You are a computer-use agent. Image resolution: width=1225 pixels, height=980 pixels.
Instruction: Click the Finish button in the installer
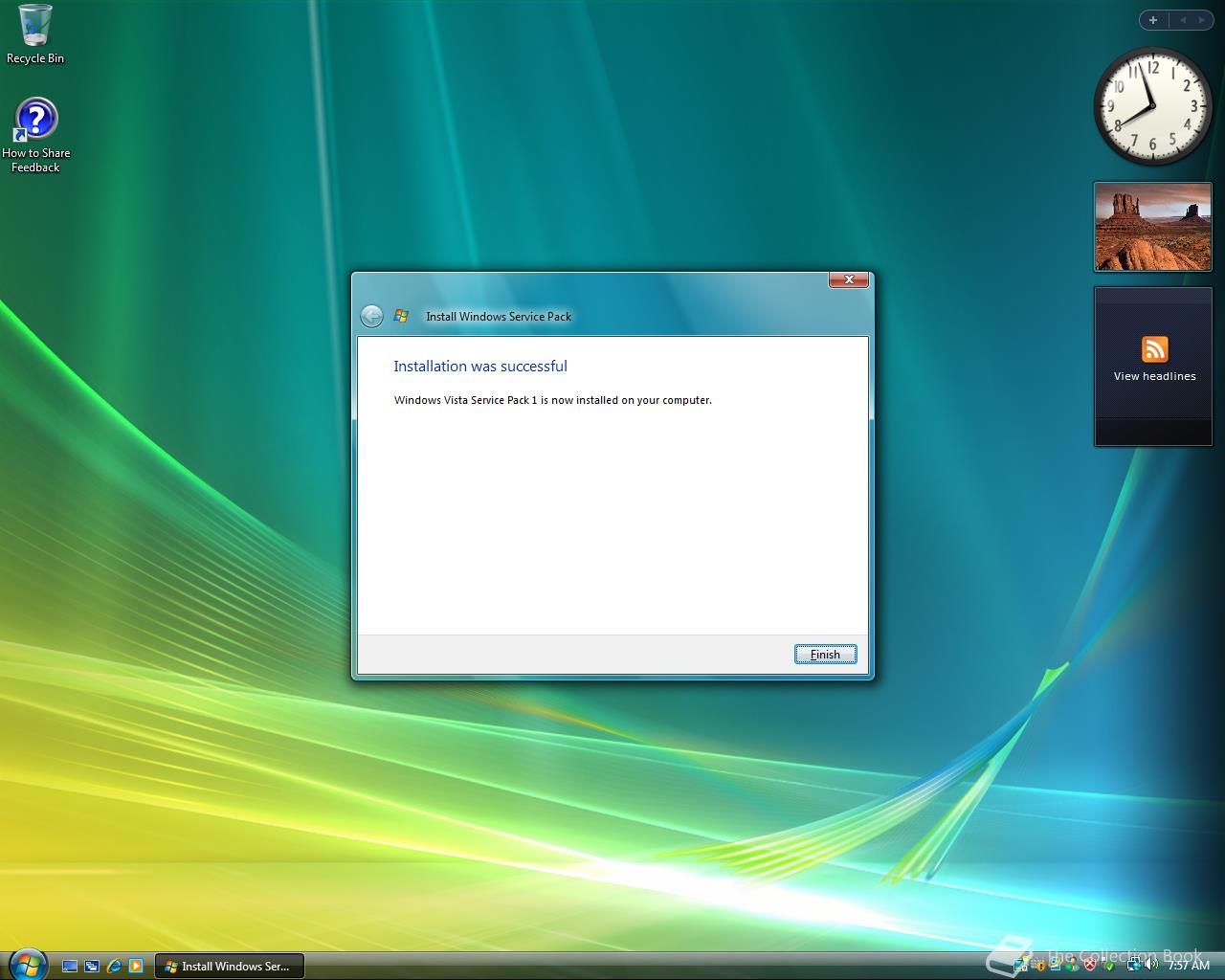point(825,655)
